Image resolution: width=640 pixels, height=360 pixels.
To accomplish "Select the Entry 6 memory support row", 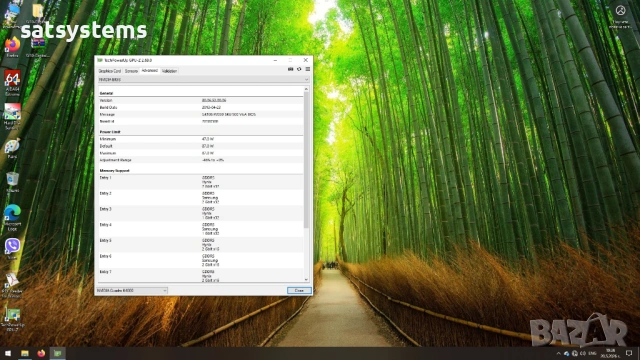I will point(201,260).
